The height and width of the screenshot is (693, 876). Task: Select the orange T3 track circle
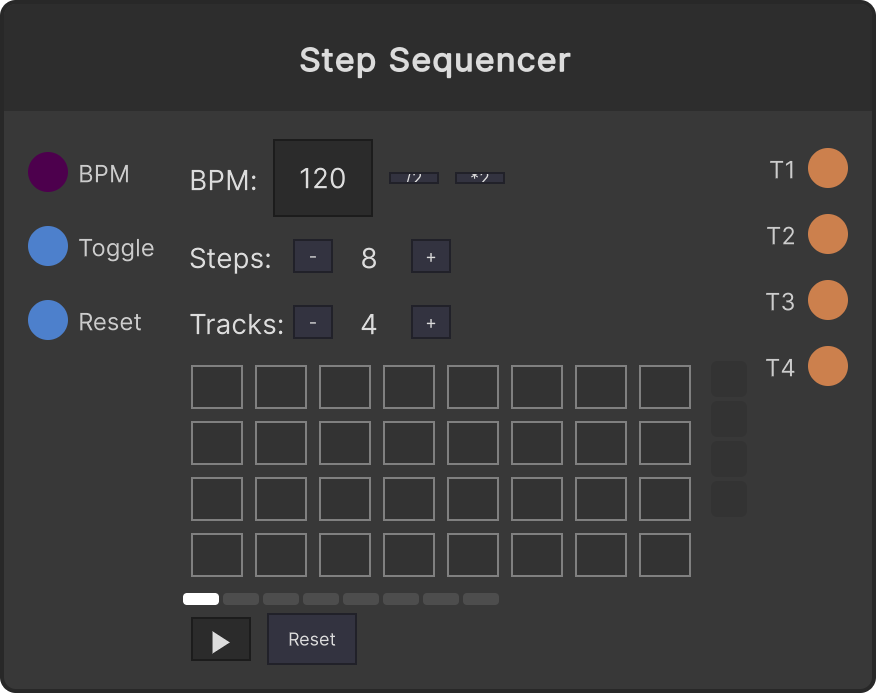click(x=828, y=300)
